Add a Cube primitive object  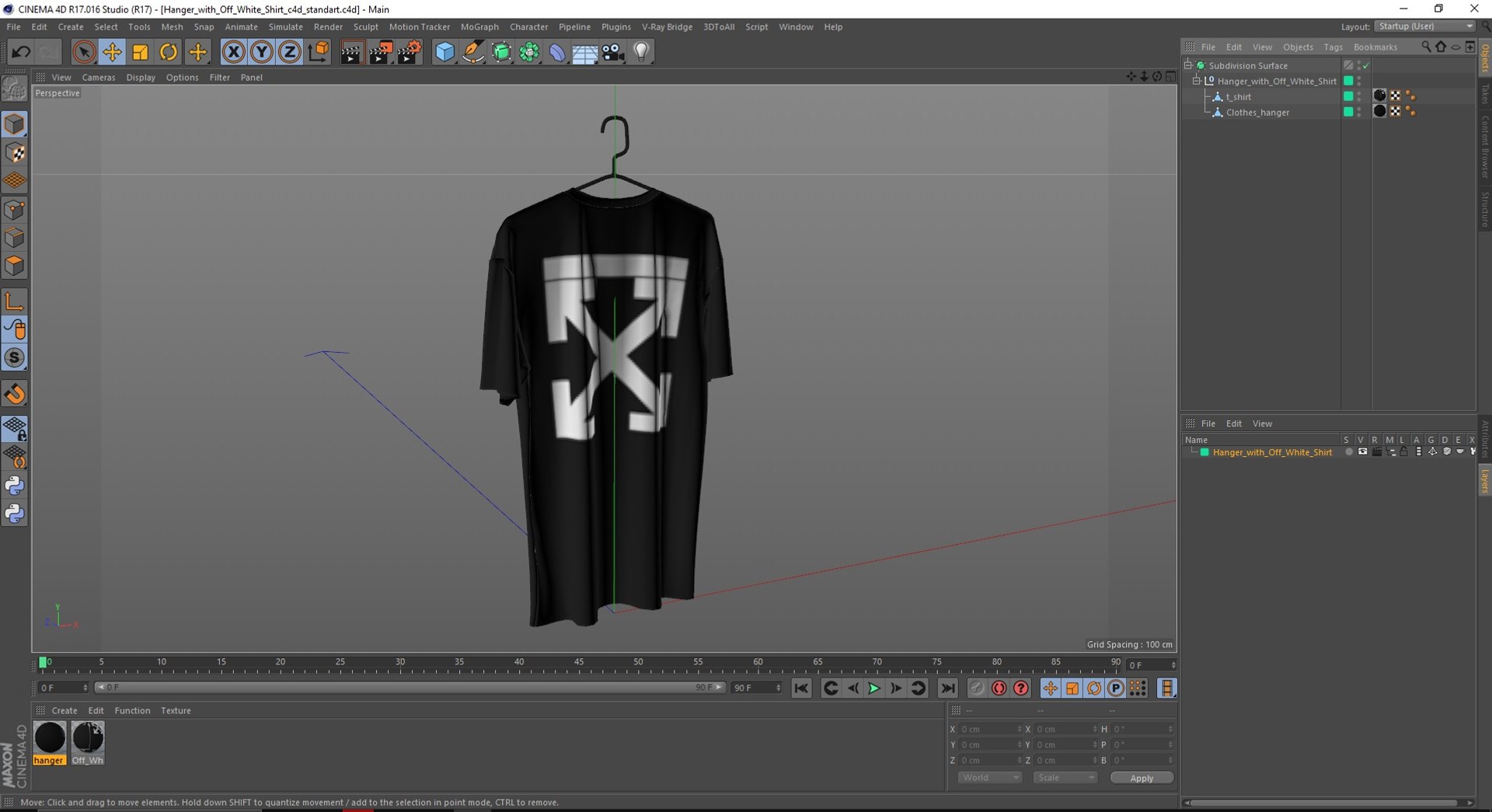pyautogui.click(x=444, y=52)
